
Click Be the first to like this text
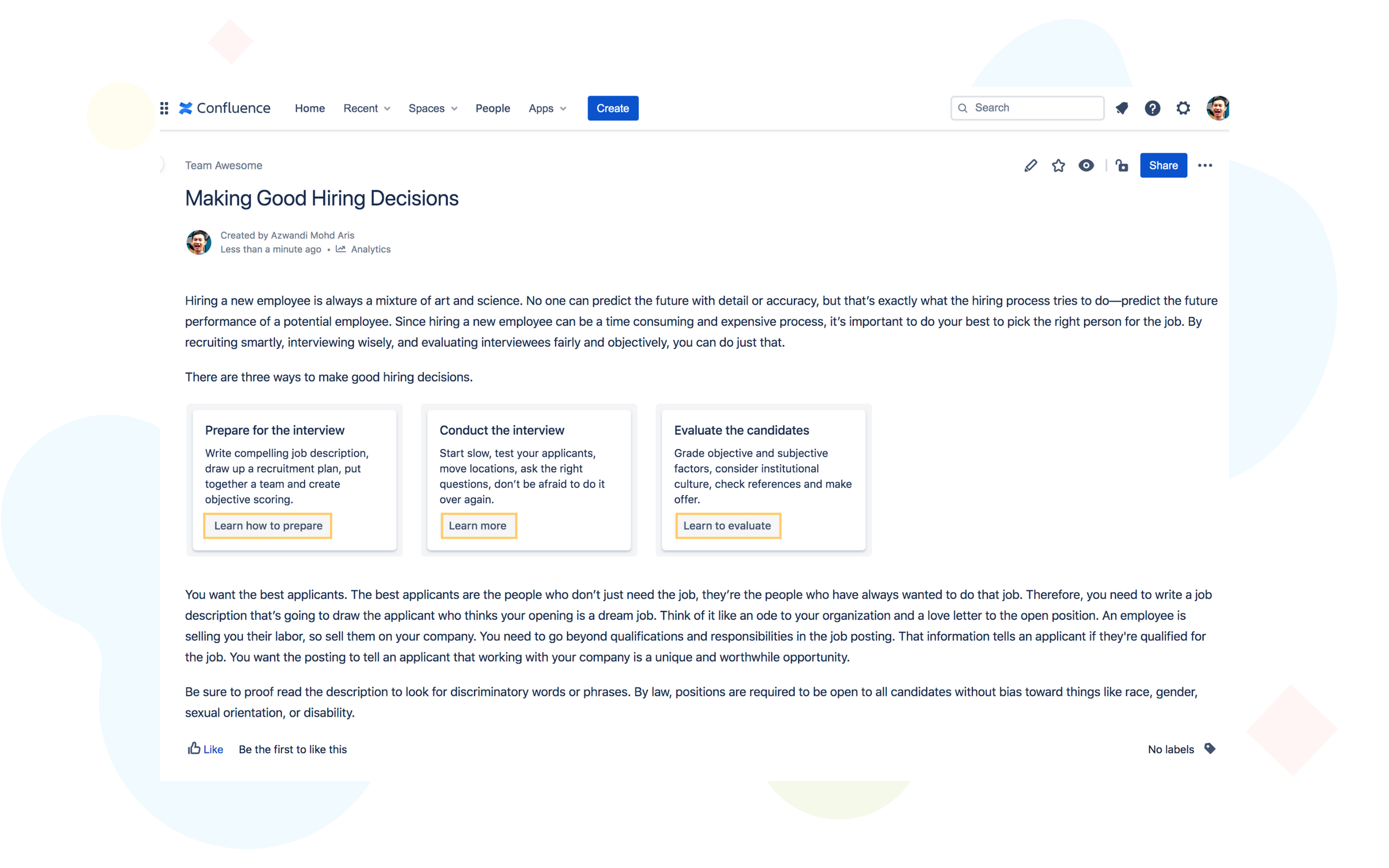coord(292,749)
